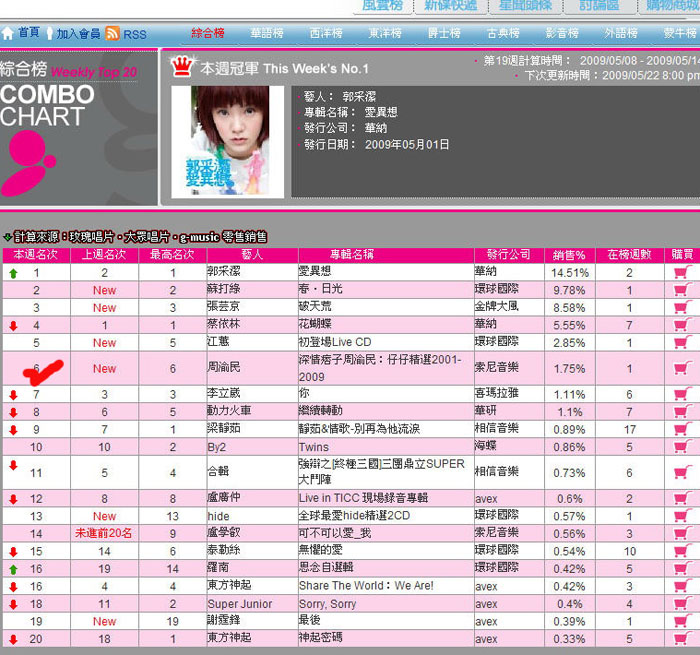The image size is (700, 655).
Task: Click the 銷售% column header
Action: tap(569, 255)
